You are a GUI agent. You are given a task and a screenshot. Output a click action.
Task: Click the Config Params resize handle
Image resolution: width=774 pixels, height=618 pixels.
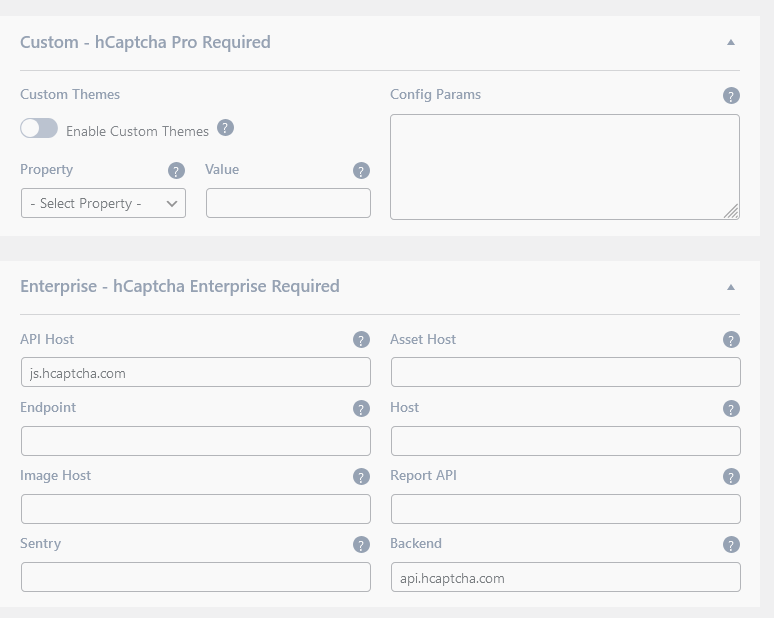pyautogui.click(x=732, y=212)
